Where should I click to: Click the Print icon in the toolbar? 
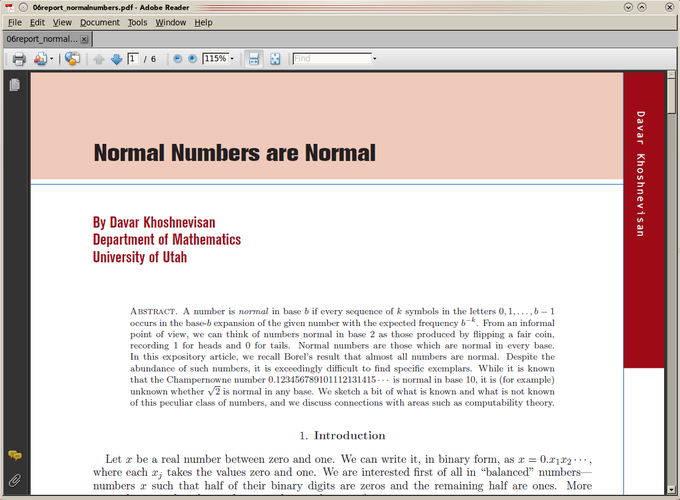pyautogui.click(x=19, y=59)
